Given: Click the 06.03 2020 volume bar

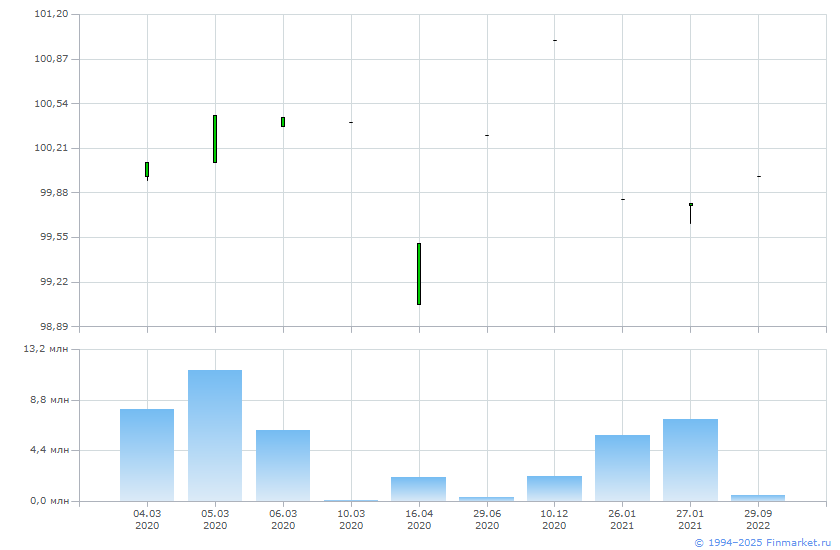Looking at the screenshot, I should (x=283, y=465).
